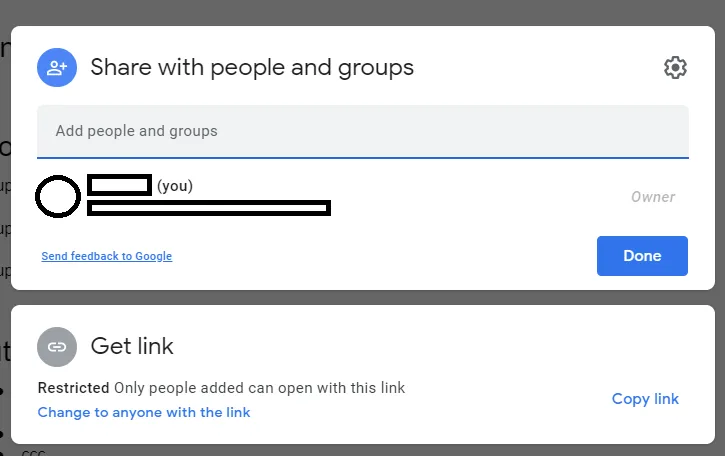Click the owner's profile avatar circle

coord(58,196)
